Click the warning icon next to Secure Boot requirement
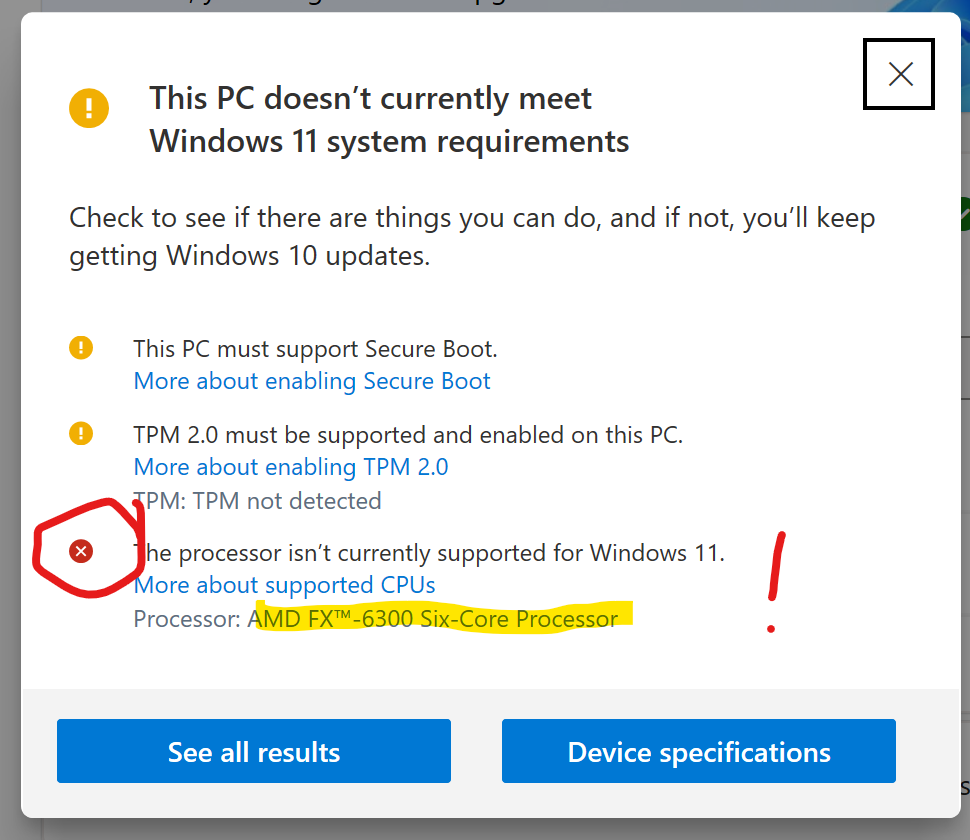The height and width of the screenshot is (840, 970). (81, 348)
